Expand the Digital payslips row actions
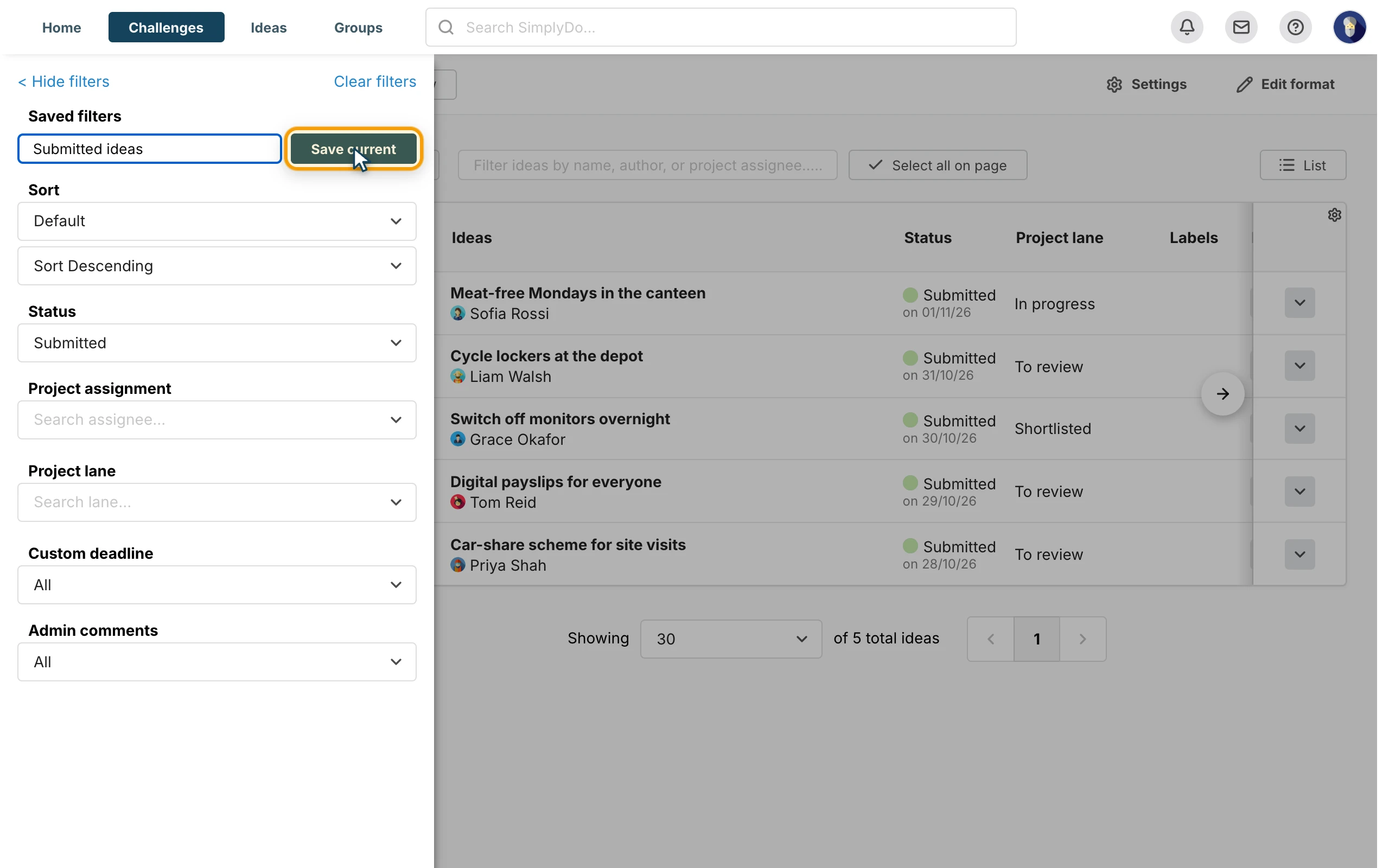Screen dimensions: 1389x868 (x=1299, y=492)
